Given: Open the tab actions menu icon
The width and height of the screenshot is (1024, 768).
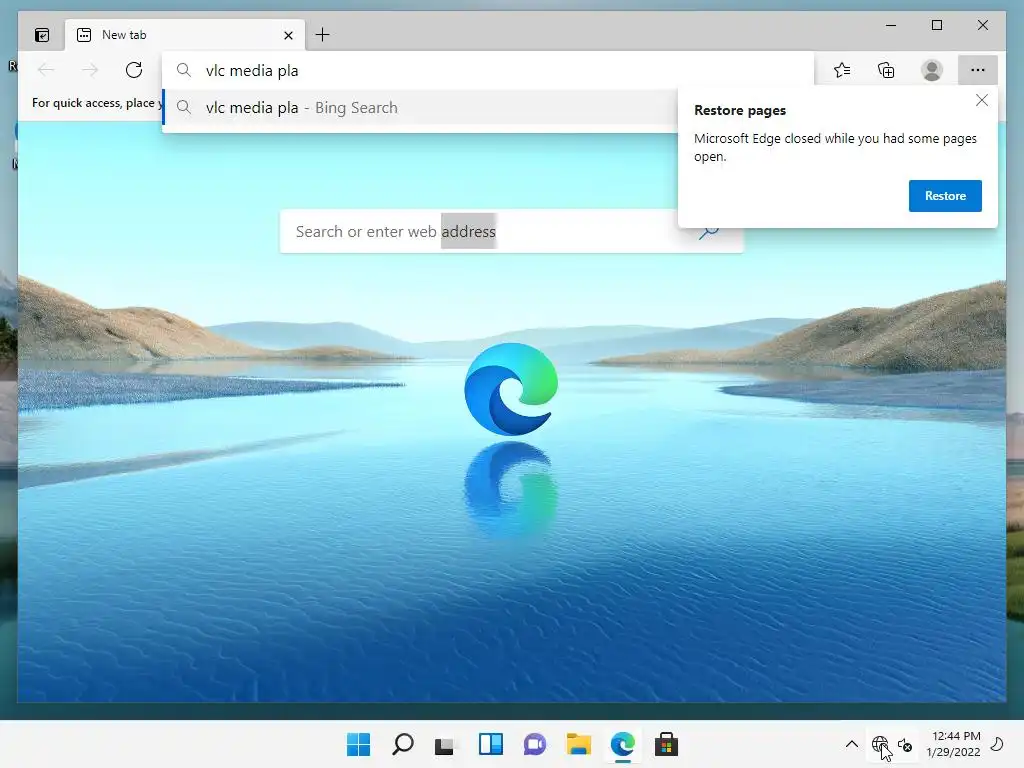Looking at the screenshot, I should 42,35.
